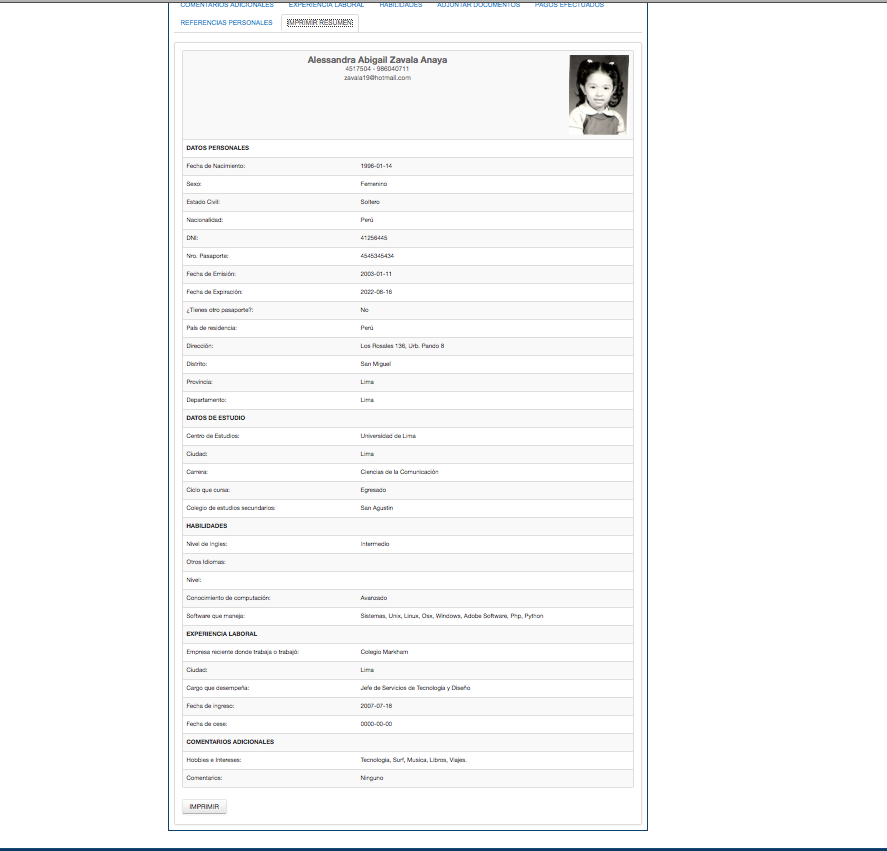Click the HABILIDADES section header in the table
Screen dimensions: 887x851
coord(206,526)
